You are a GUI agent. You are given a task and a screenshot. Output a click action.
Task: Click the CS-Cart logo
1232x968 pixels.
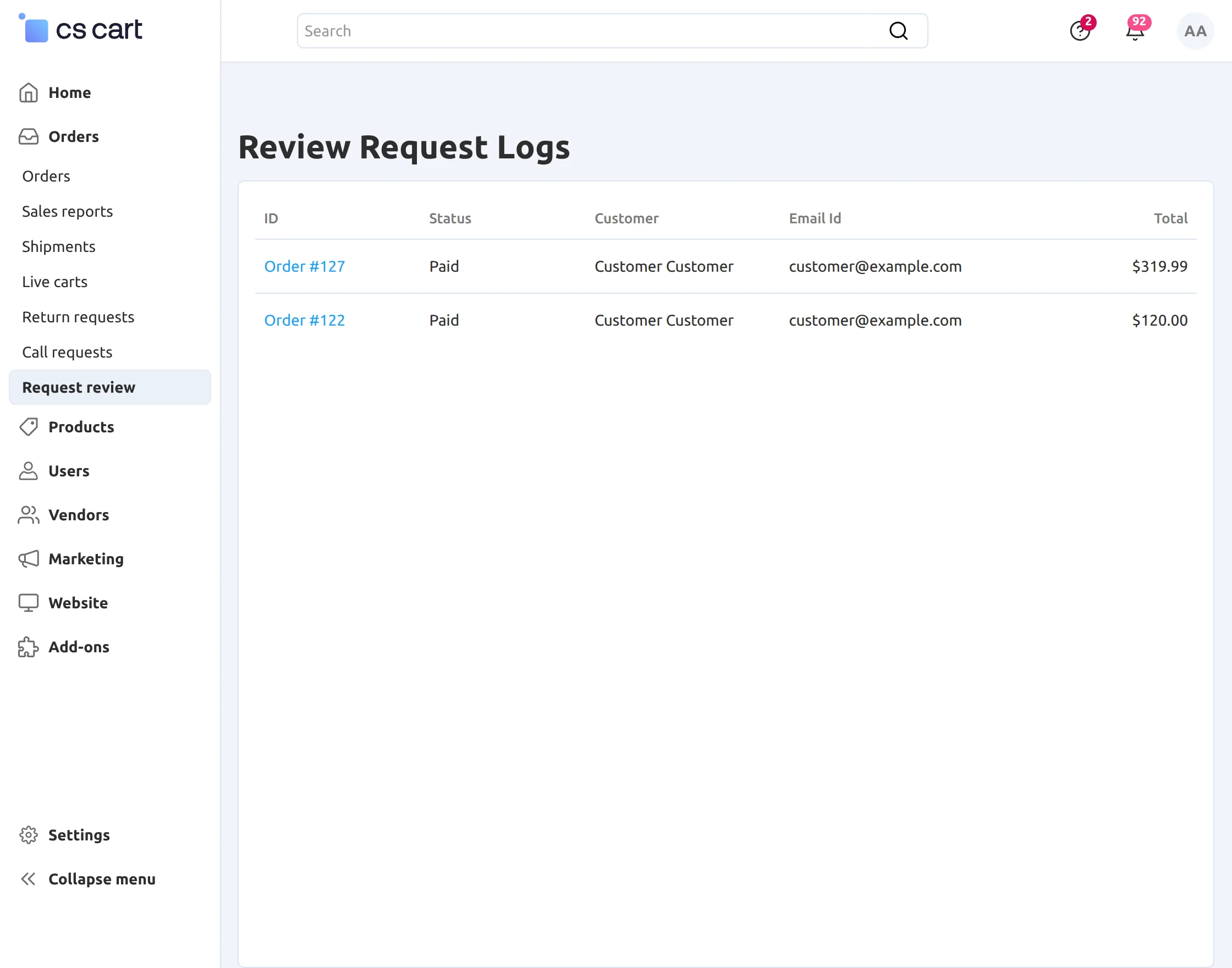click(x=80, y=29)
